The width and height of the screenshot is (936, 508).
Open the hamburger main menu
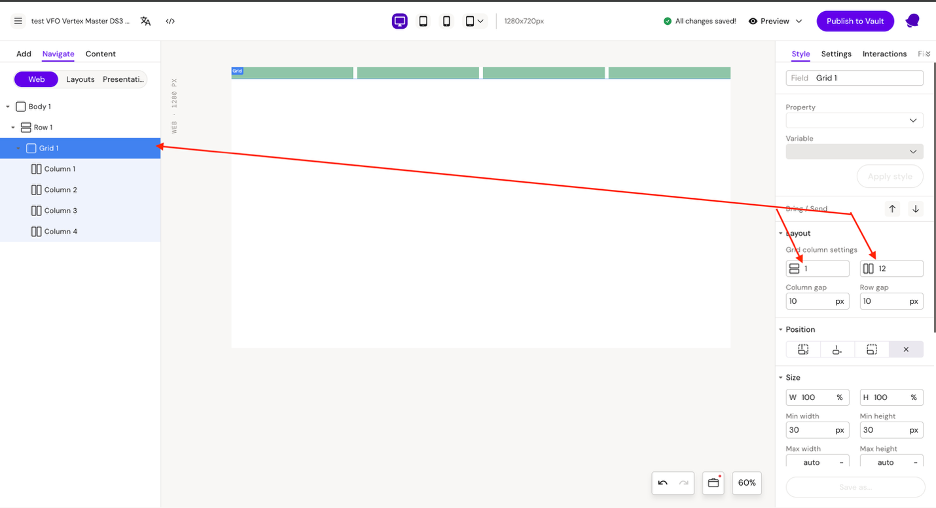point(18,21)
